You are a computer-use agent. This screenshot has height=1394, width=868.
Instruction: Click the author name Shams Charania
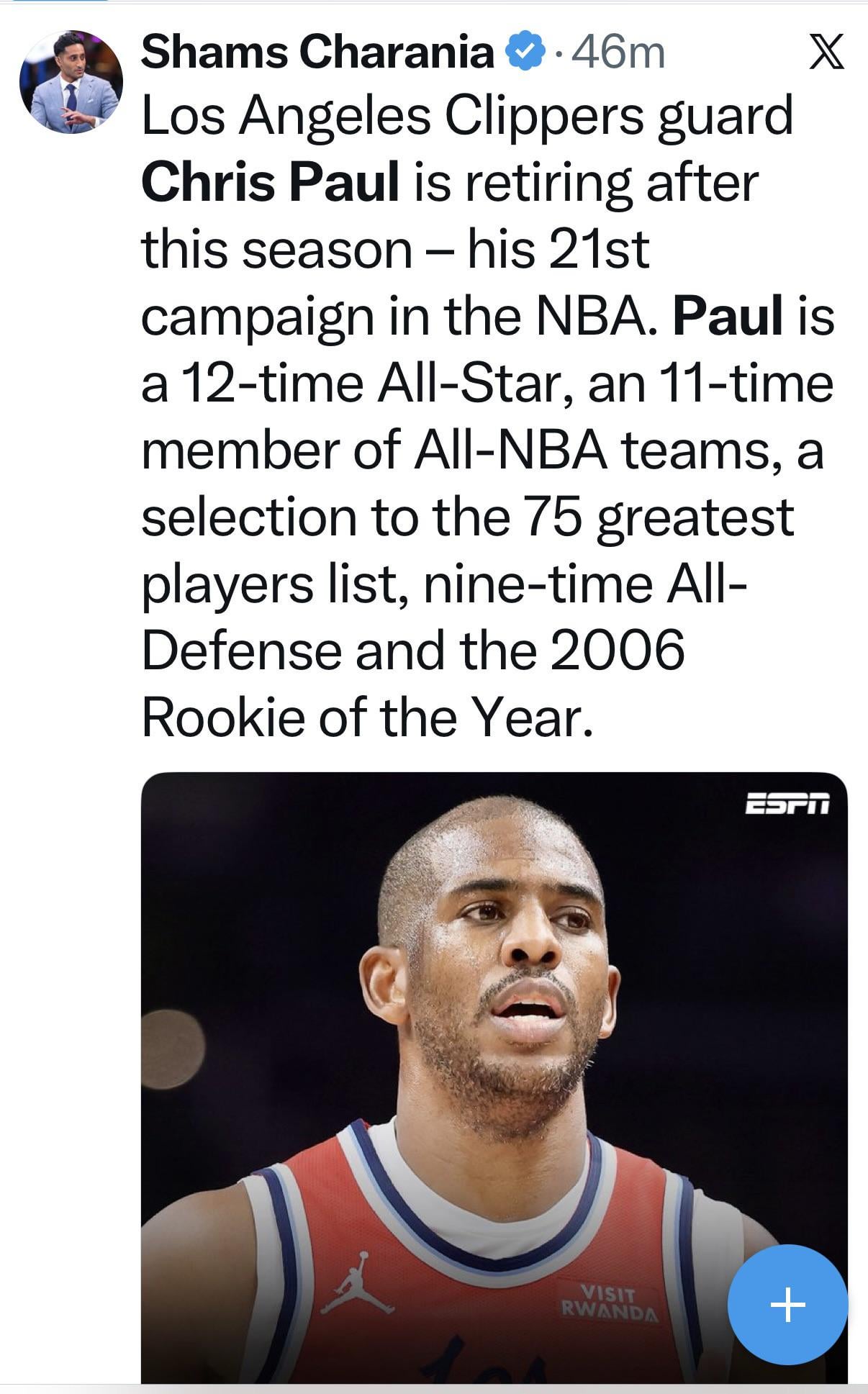point(317,53)
